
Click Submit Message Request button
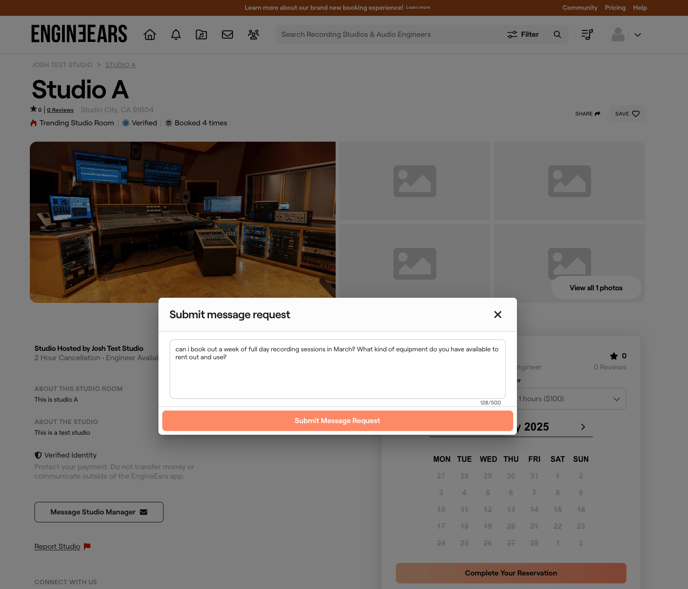(x=337, y=421)
